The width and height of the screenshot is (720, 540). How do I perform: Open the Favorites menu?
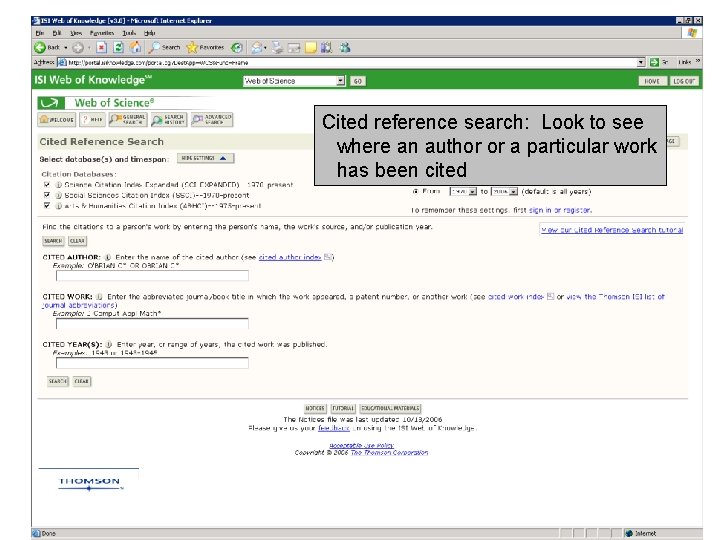[101, 33]
